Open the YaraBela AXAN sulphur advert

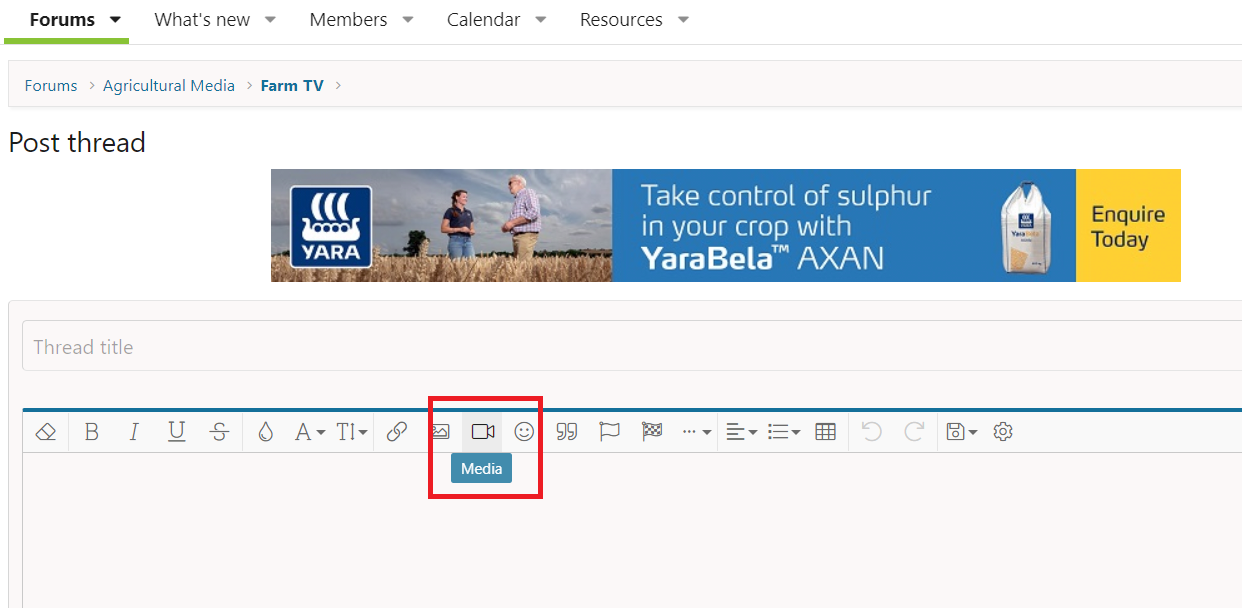pyautogui.click(x=726, y=225)
